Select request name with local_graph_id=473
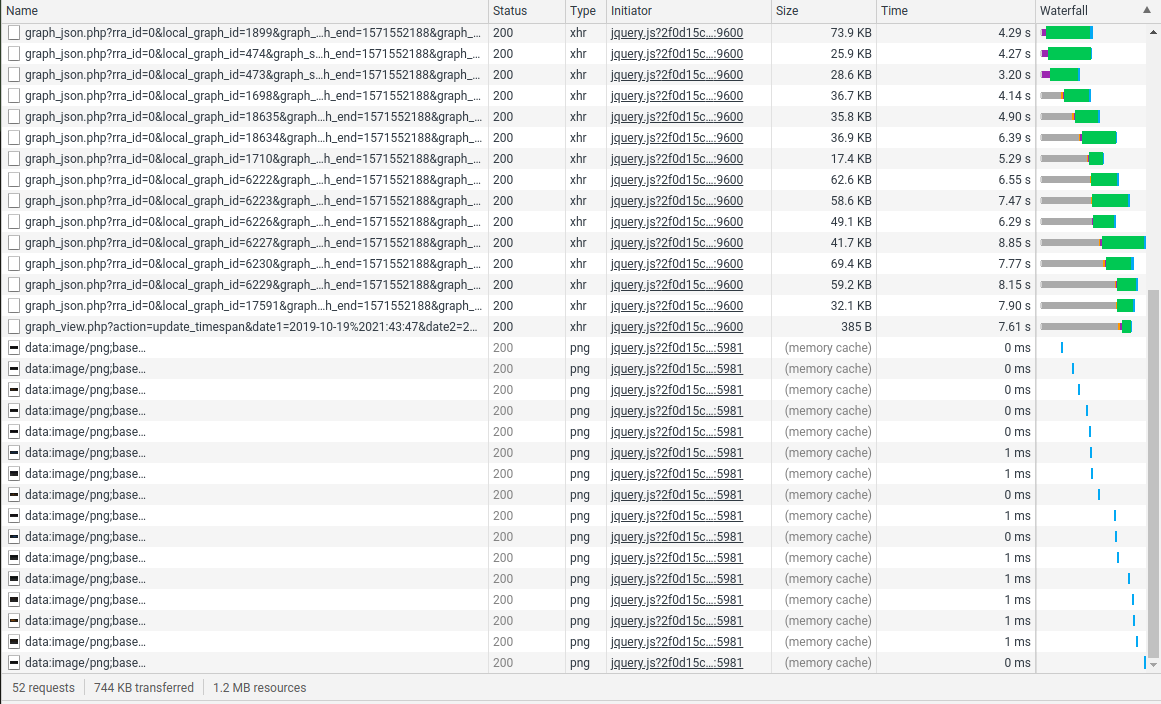This screenshot has height=704, width=1161. click(252, 75)
